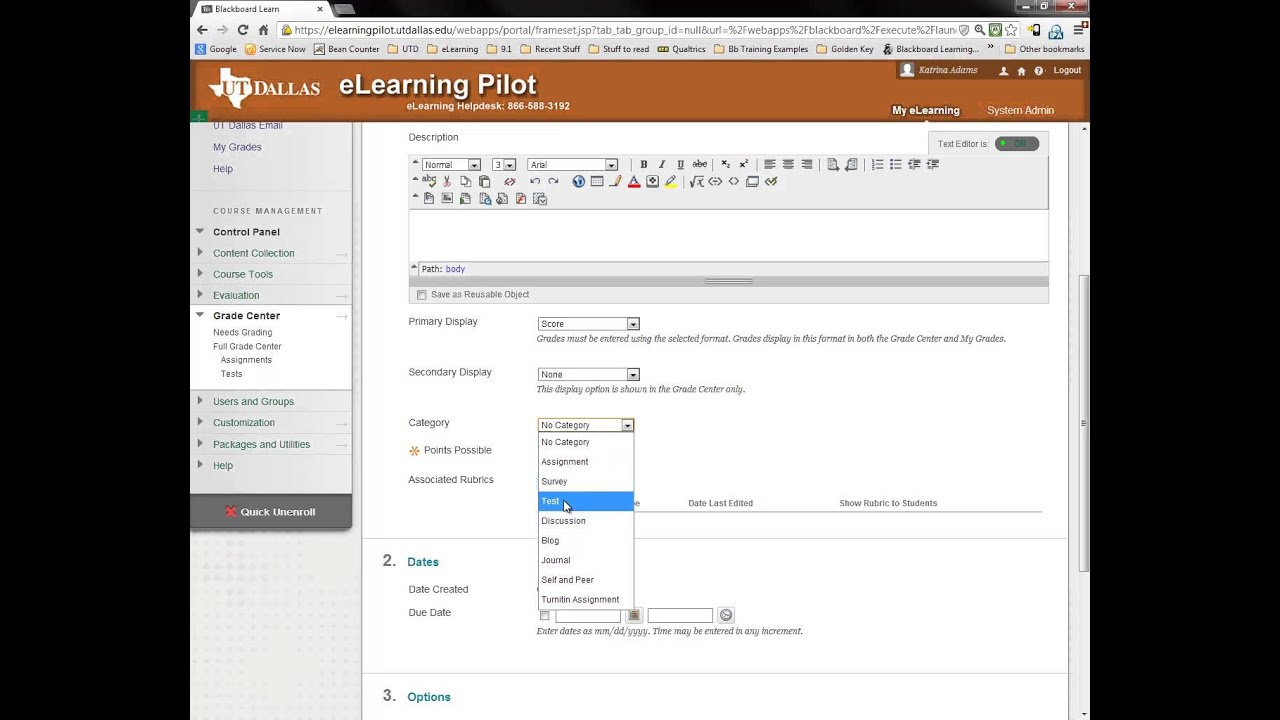
Task: Apply bold formatting in the description editor
Action: click(x=644, y=164)
